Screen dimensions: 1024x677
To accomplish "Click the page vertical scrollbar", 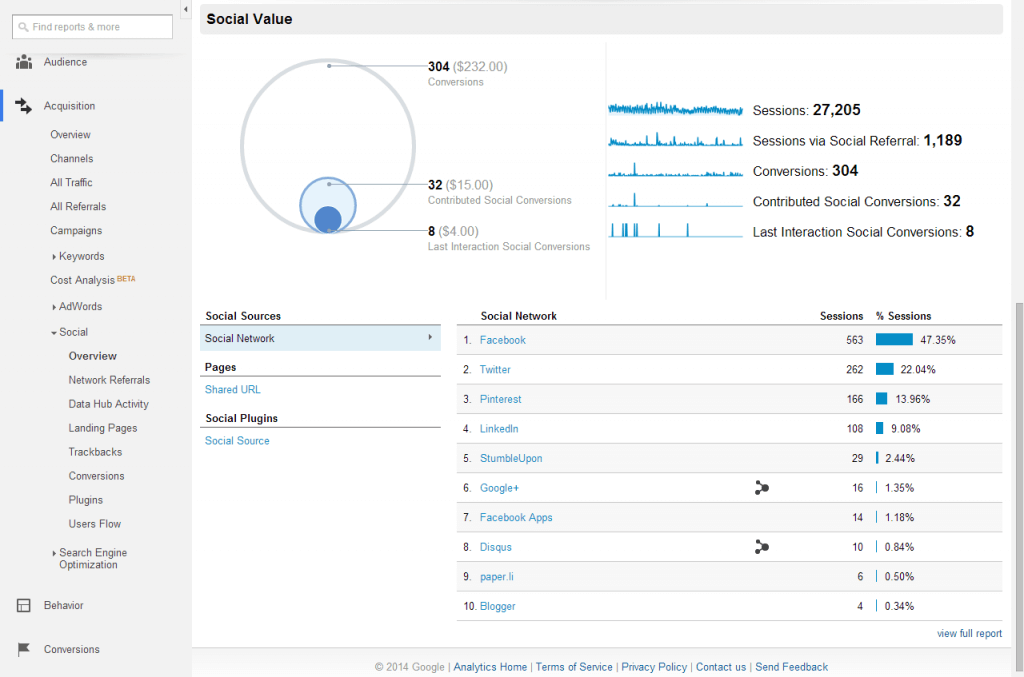I will [x=1019, y=486].
